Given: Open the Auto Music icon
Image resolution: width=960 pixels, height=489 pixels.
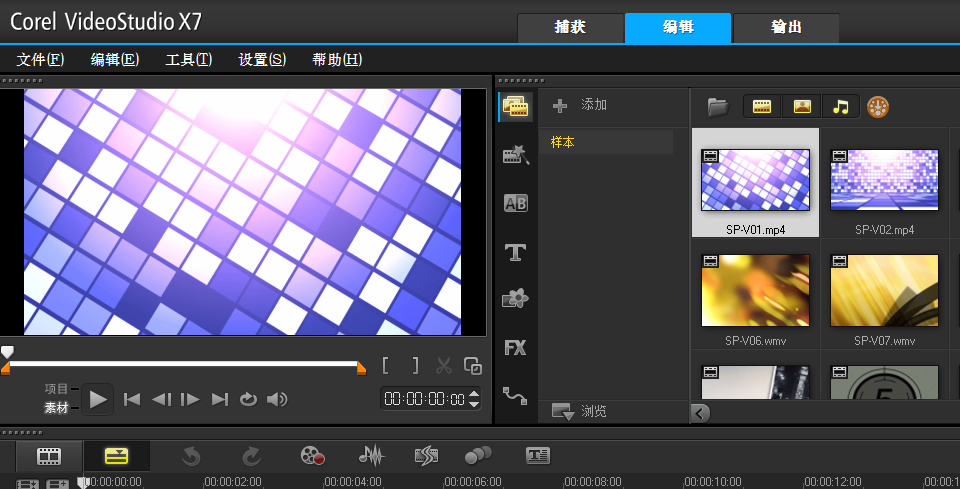Looking at the screenshot, I should click(x=426, y=456).
